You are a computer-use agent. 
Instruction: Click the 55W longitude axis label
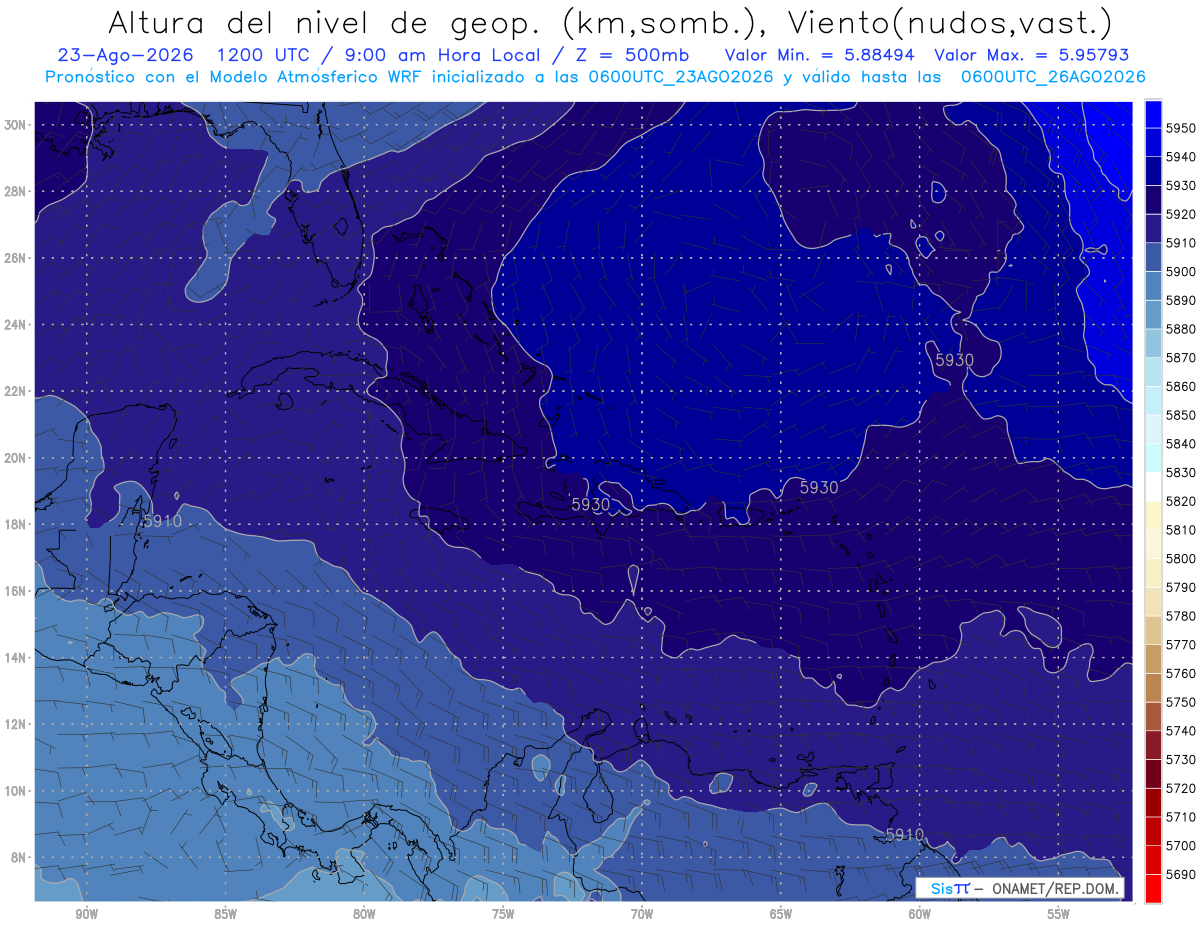1059,915
